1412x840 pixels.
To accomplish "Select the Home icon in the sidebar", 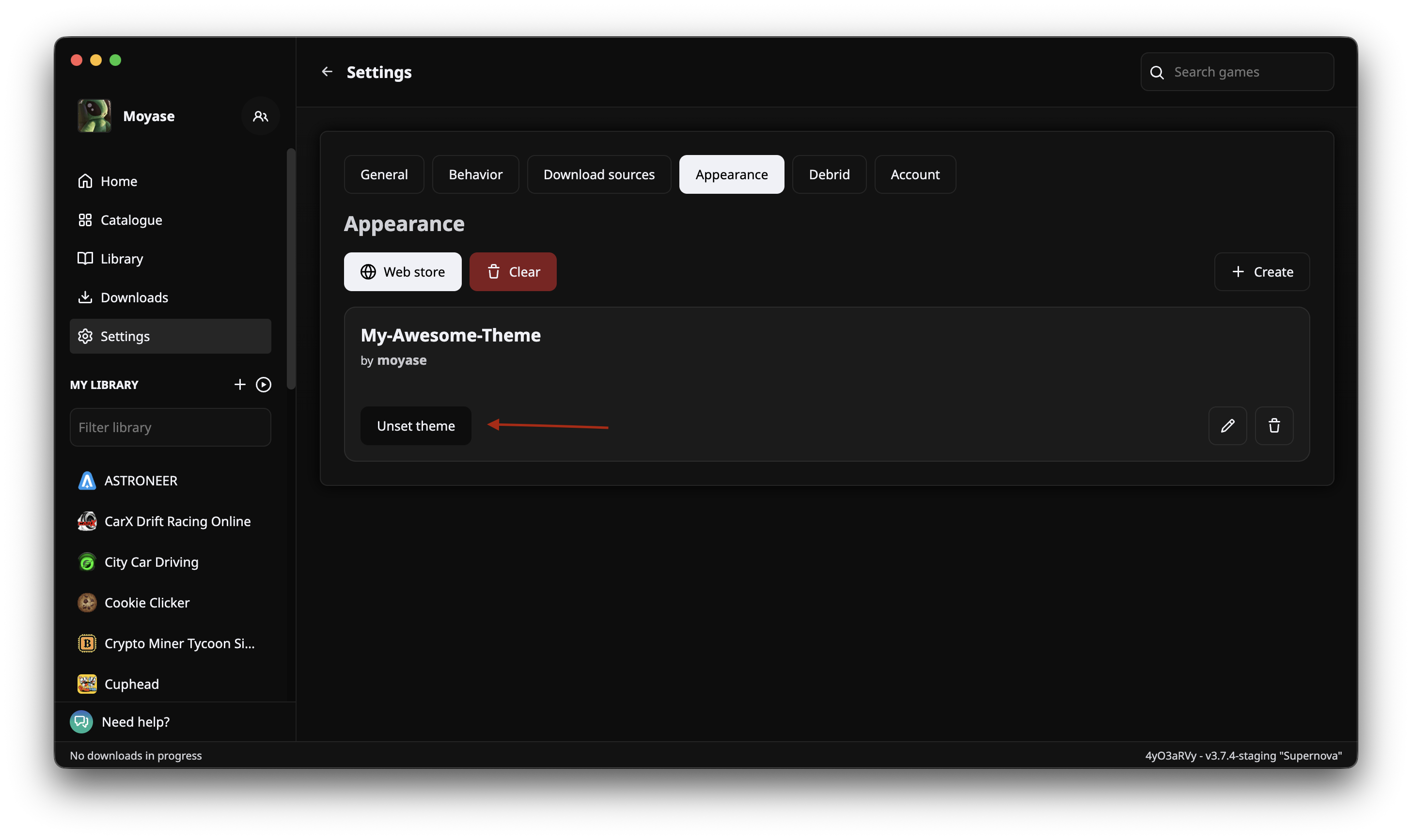I will tap(85, 181).
